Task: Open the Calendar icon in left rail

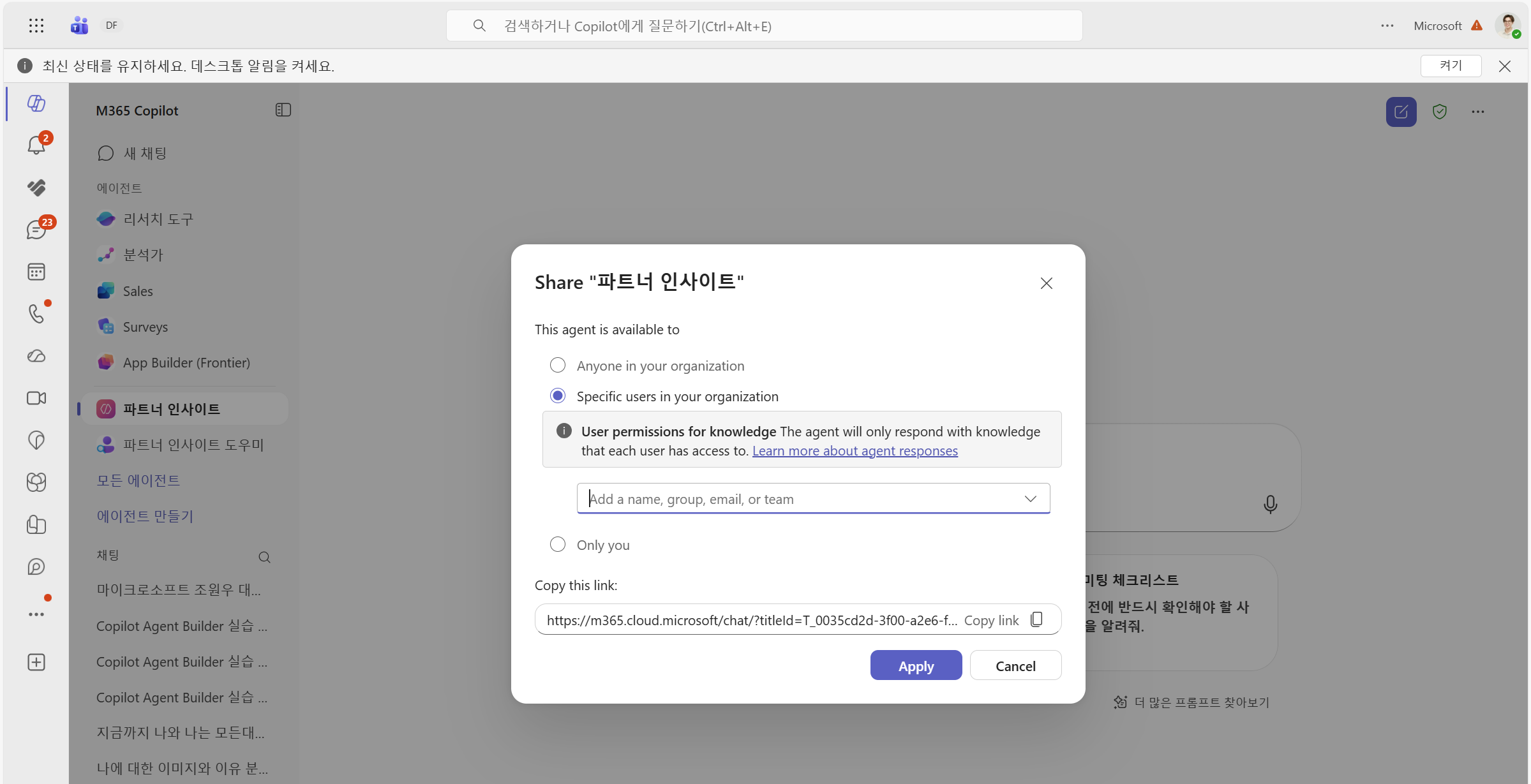Action: [36, 272]
